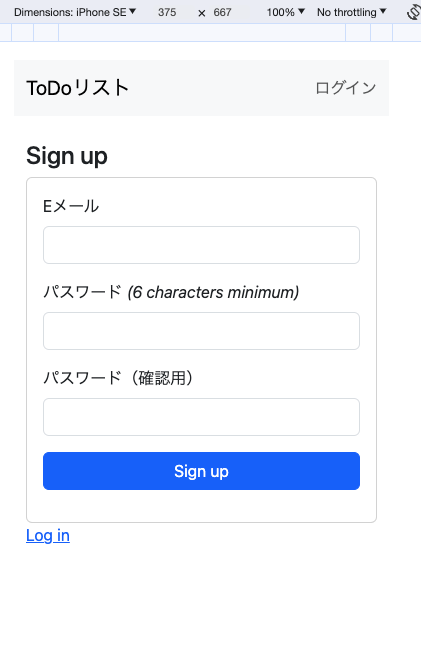Click the Sign up page heading
The image size is (421, 645).
(67, 156)
